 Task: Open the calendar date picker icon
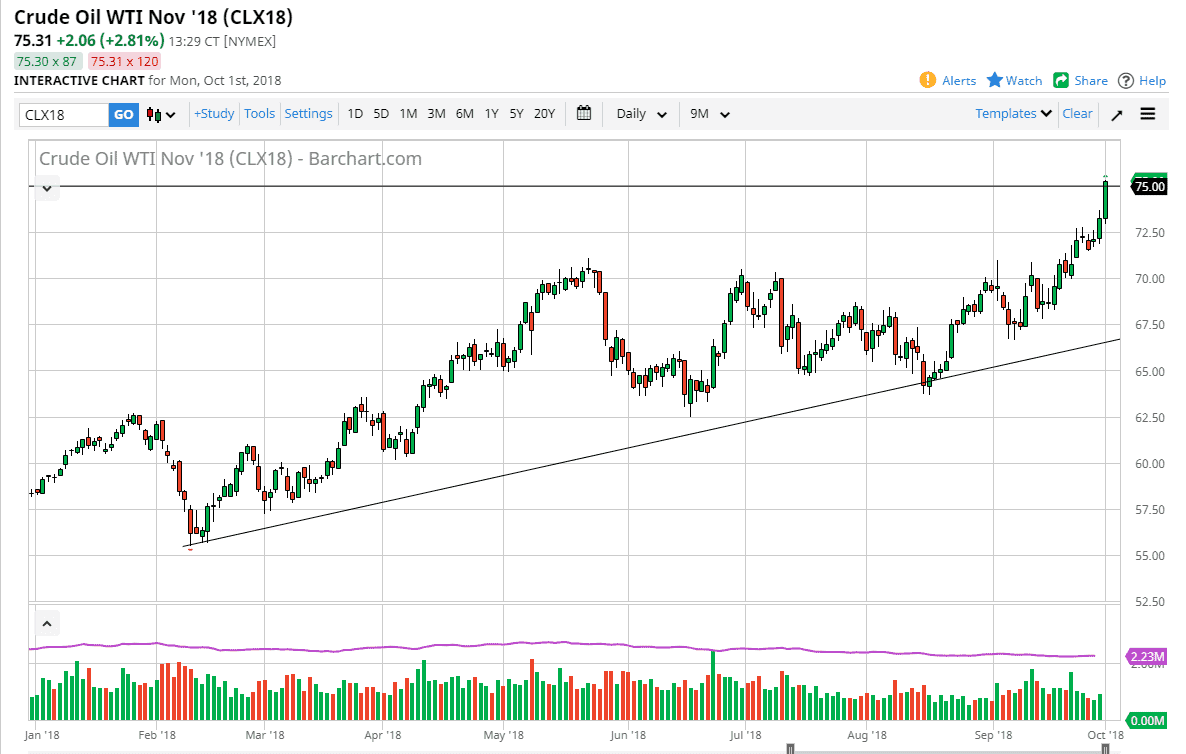click(584, 114)
